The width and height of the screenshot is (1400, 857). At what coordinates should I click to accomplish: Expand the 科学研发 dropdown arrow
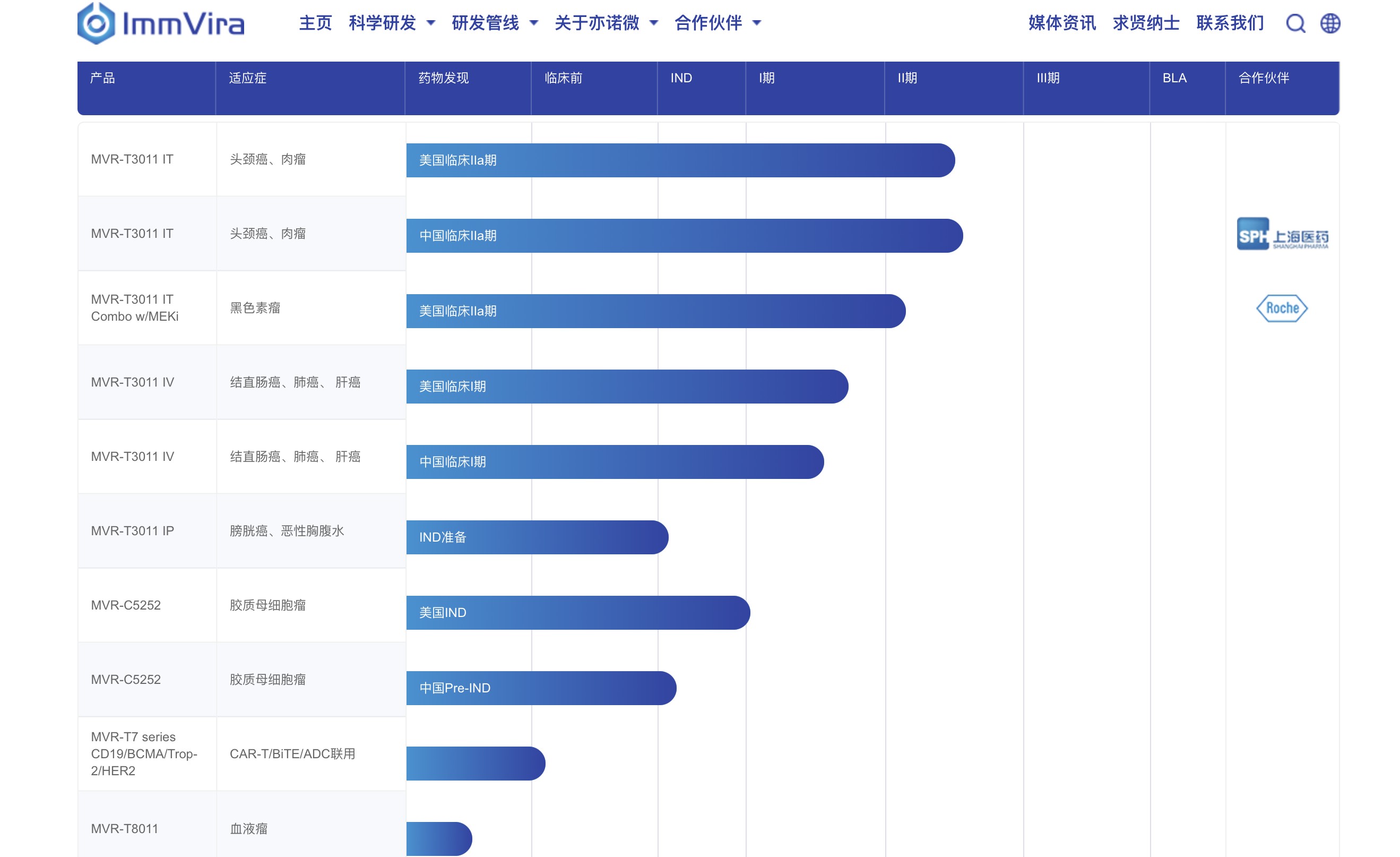[431, 23]
